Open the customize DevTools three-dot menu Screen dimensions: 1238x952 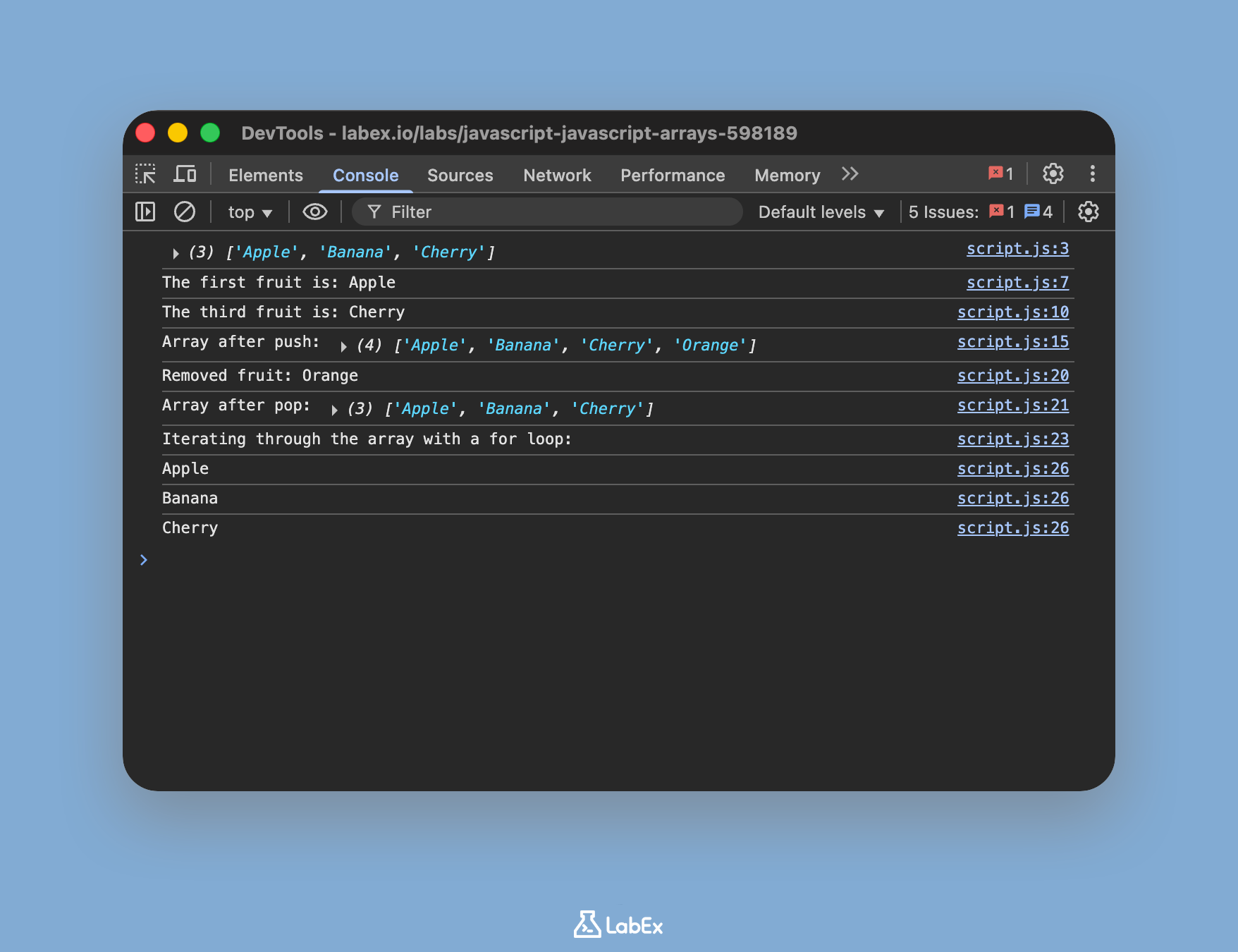(x=1092, y=173)
